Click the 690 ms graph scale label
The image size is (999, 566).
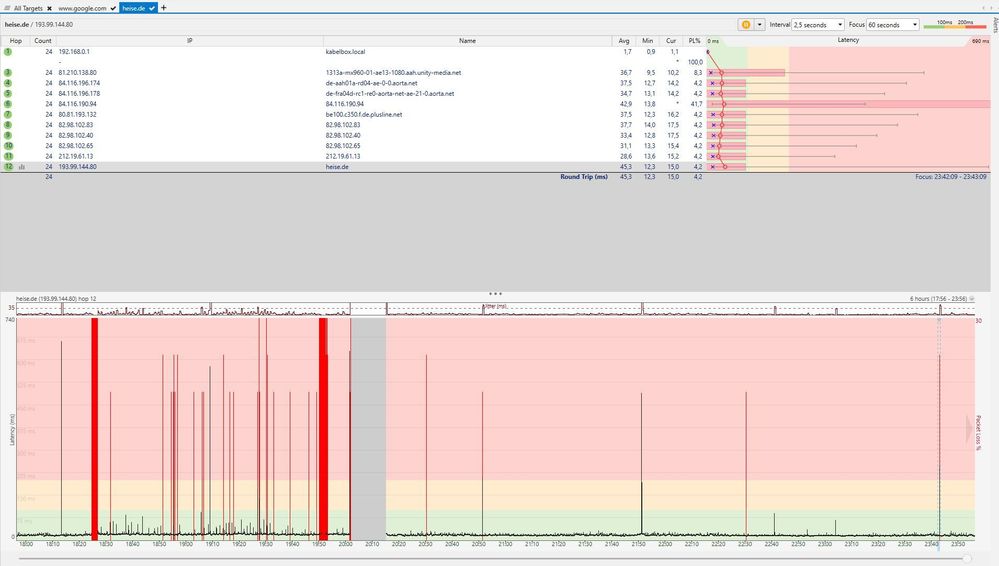pyautogui.click(x=980, y=41)
